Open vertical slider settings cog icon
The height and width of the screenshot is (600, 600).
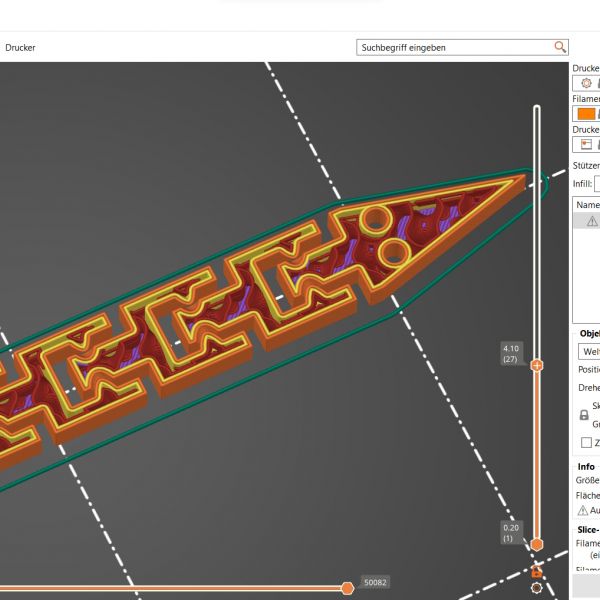tap(536, 587)
